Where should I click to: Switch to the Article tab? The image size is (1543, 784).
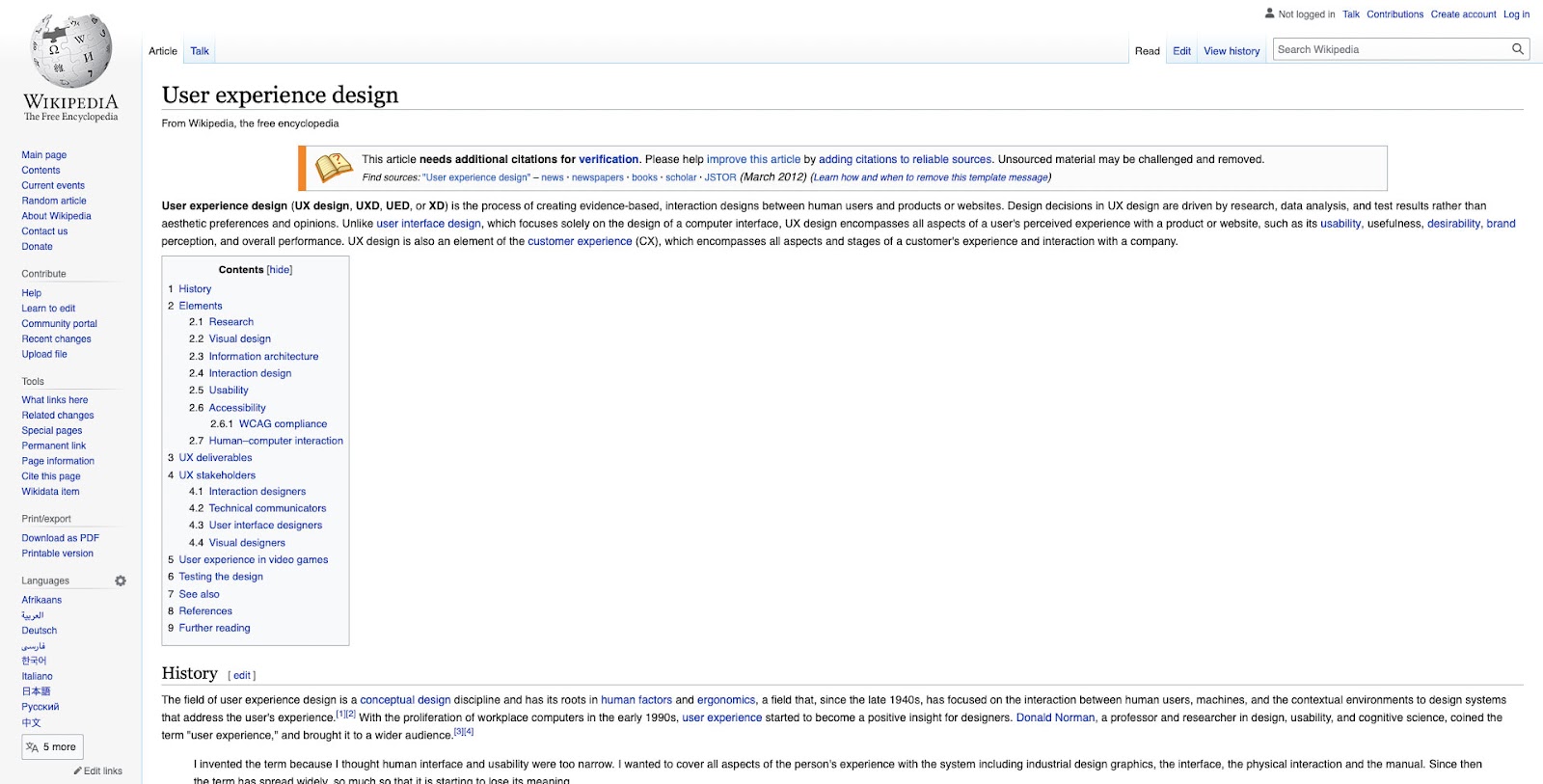coord(163,51)
